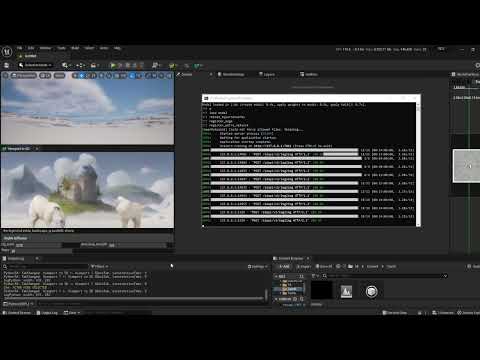Select the Viewport 2 tab
Screen dimensions: 480x360
17,148
